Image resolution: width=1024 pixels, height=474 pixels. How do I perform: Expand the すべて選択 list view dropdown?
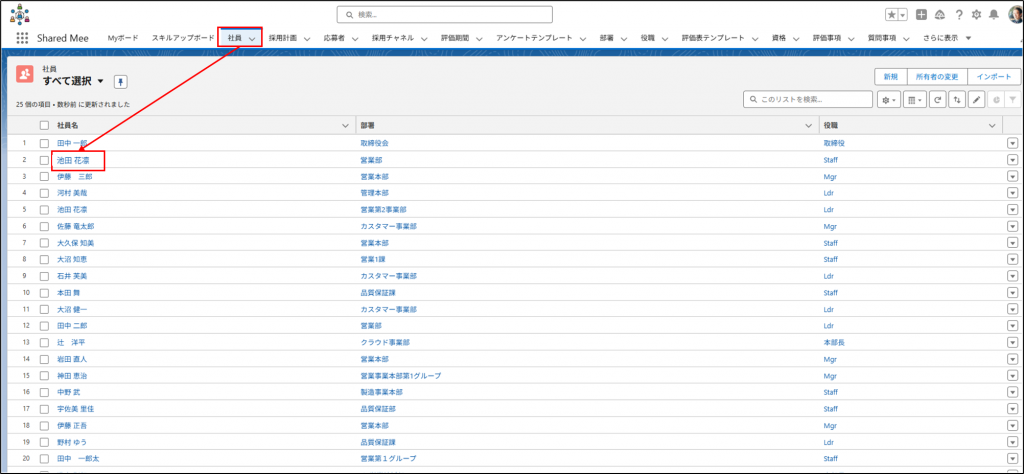[x=100, y=81]
